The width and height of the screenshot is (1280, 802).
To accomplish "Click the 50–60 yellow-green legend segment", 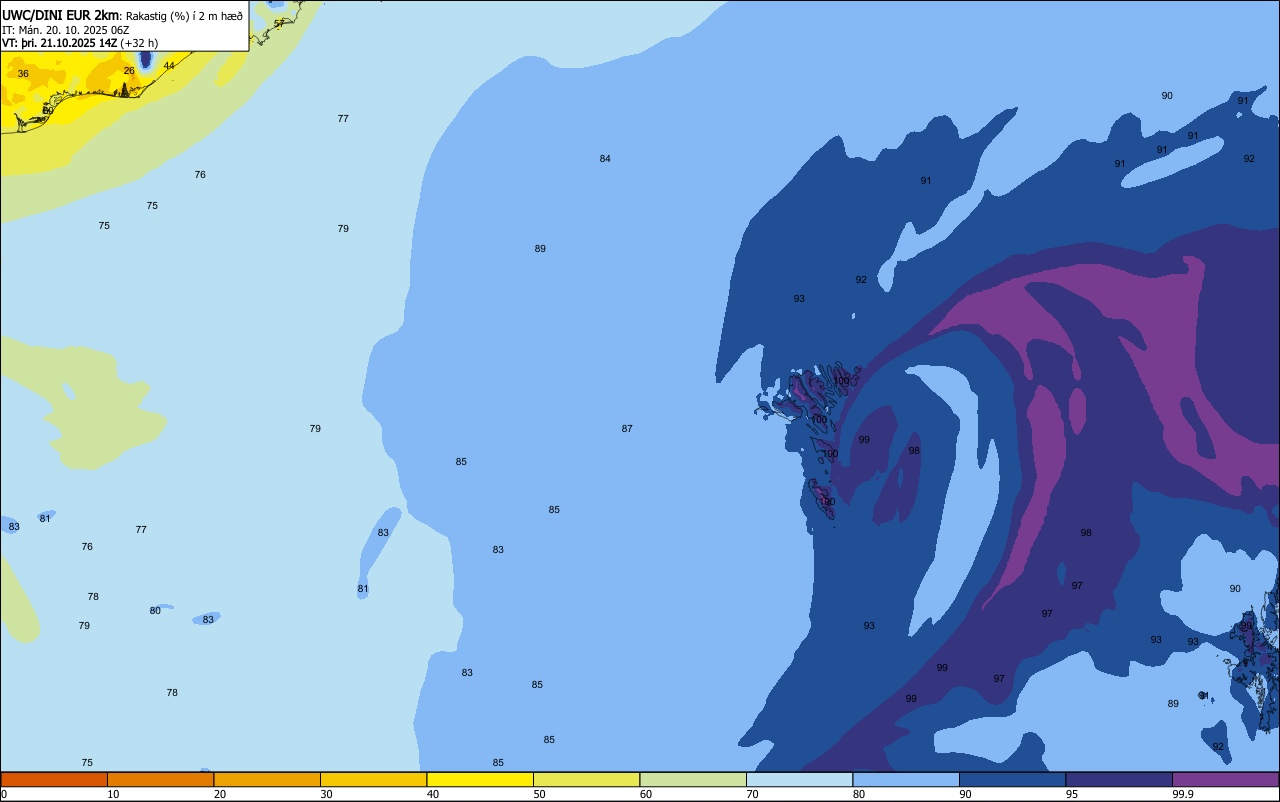I will tap(586, 779).
